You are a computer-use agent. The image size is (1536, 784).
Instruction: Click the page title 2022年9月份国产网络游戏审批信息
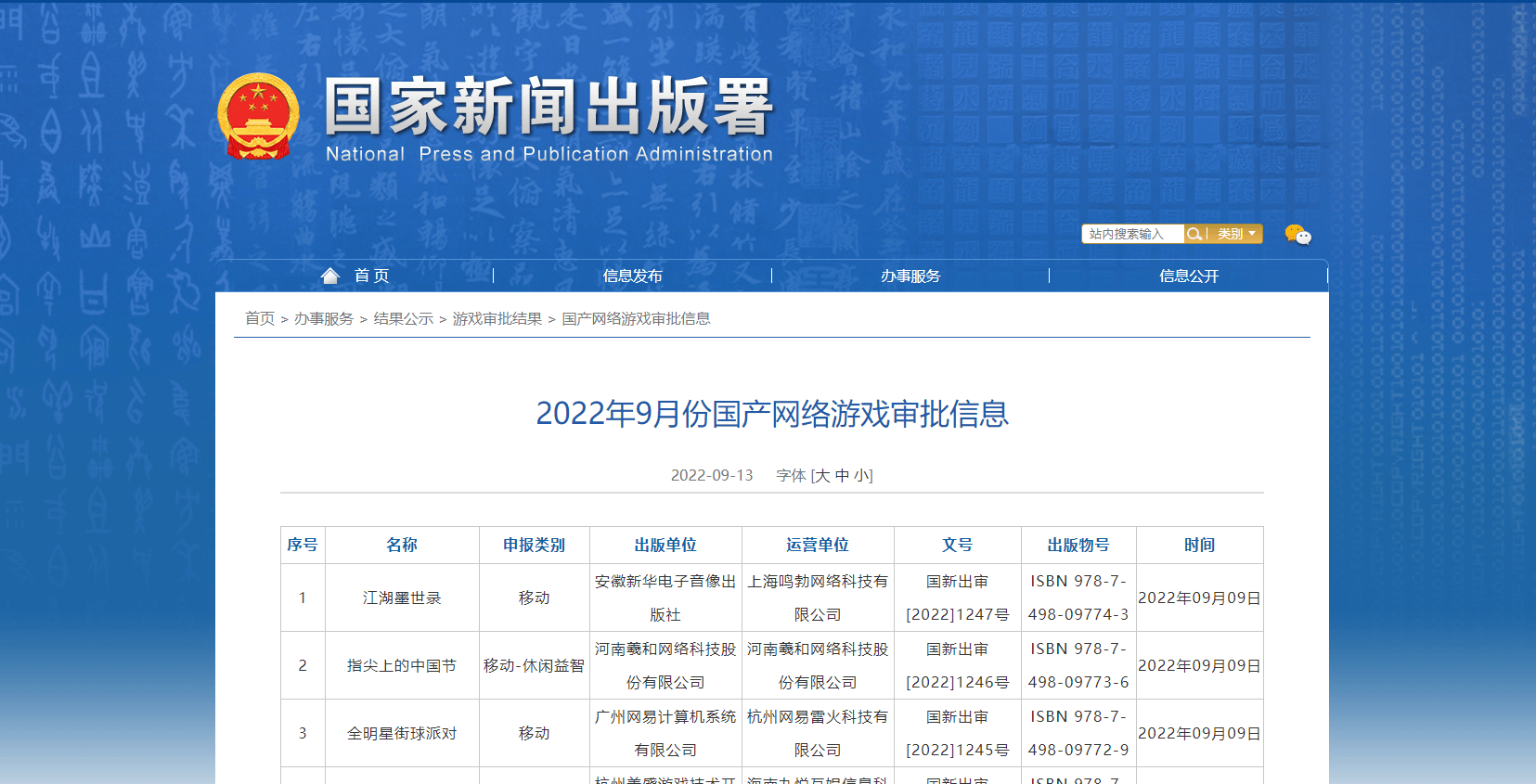772,413
